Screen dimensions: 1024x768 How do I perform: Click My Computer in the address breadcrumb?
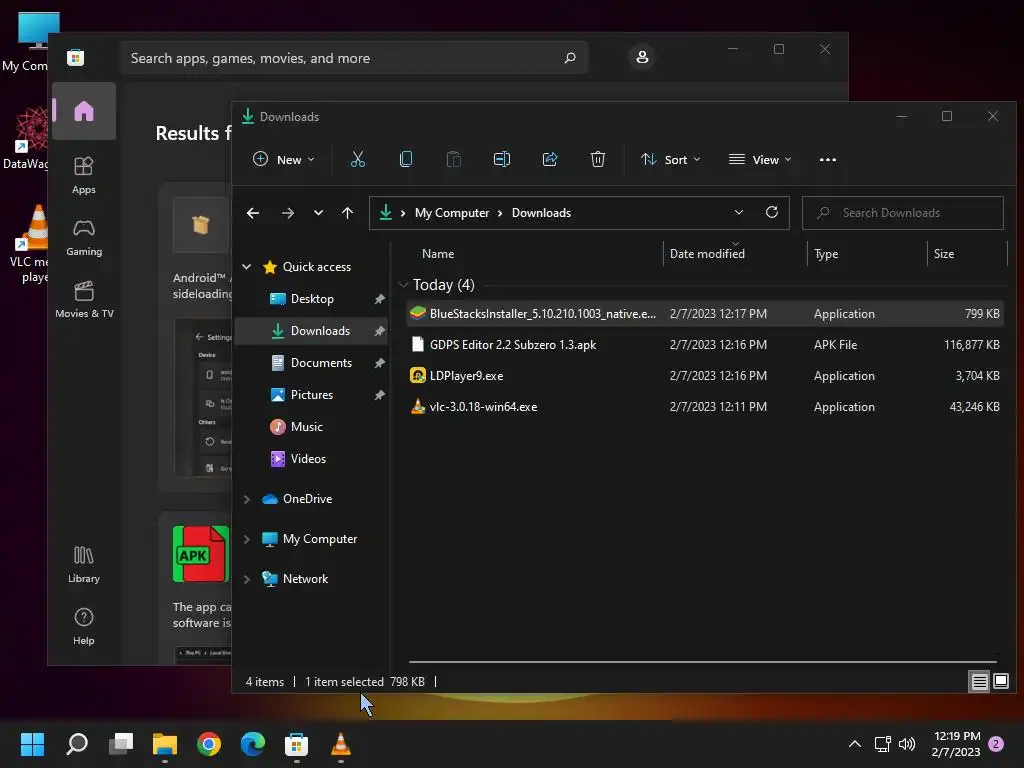(452, 213)
